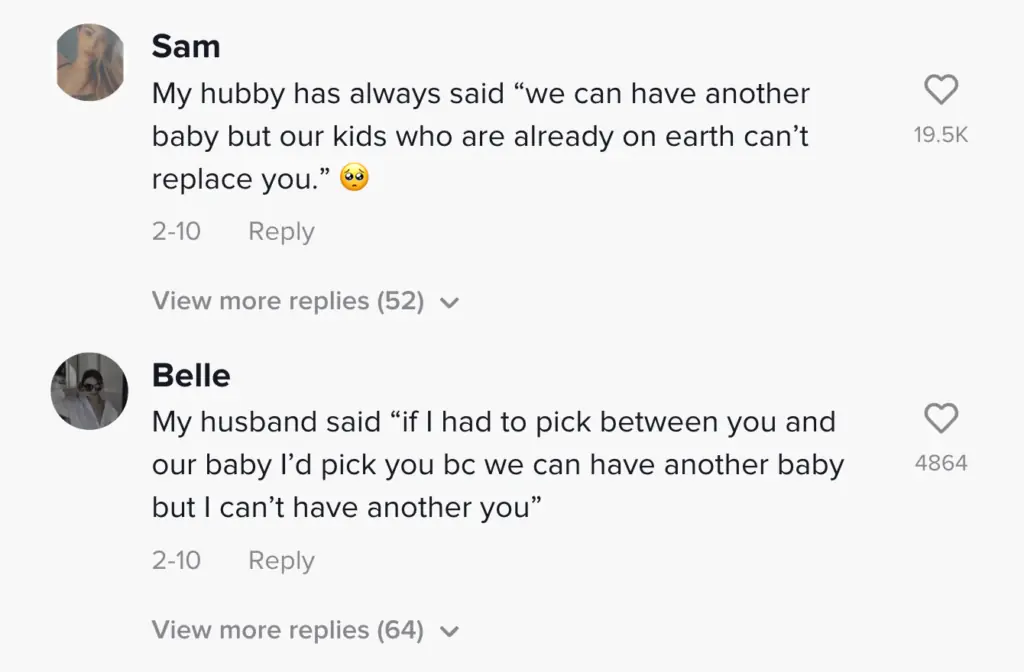The width and height of the screenshot is (1024, 672).
Task: Expand the chevron beside 64 replies
Action: [x=449, y=632]
